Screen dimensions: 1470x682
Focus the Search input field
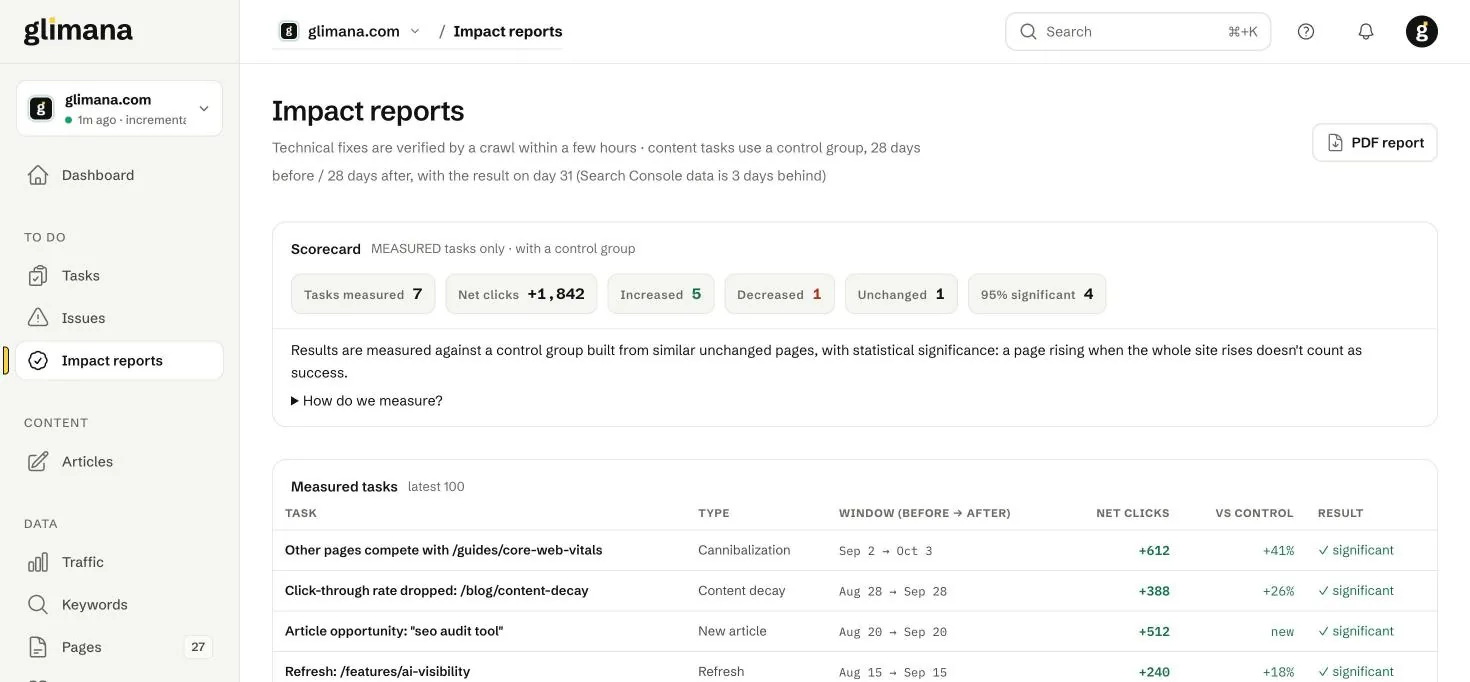[x=1138, y=31]
